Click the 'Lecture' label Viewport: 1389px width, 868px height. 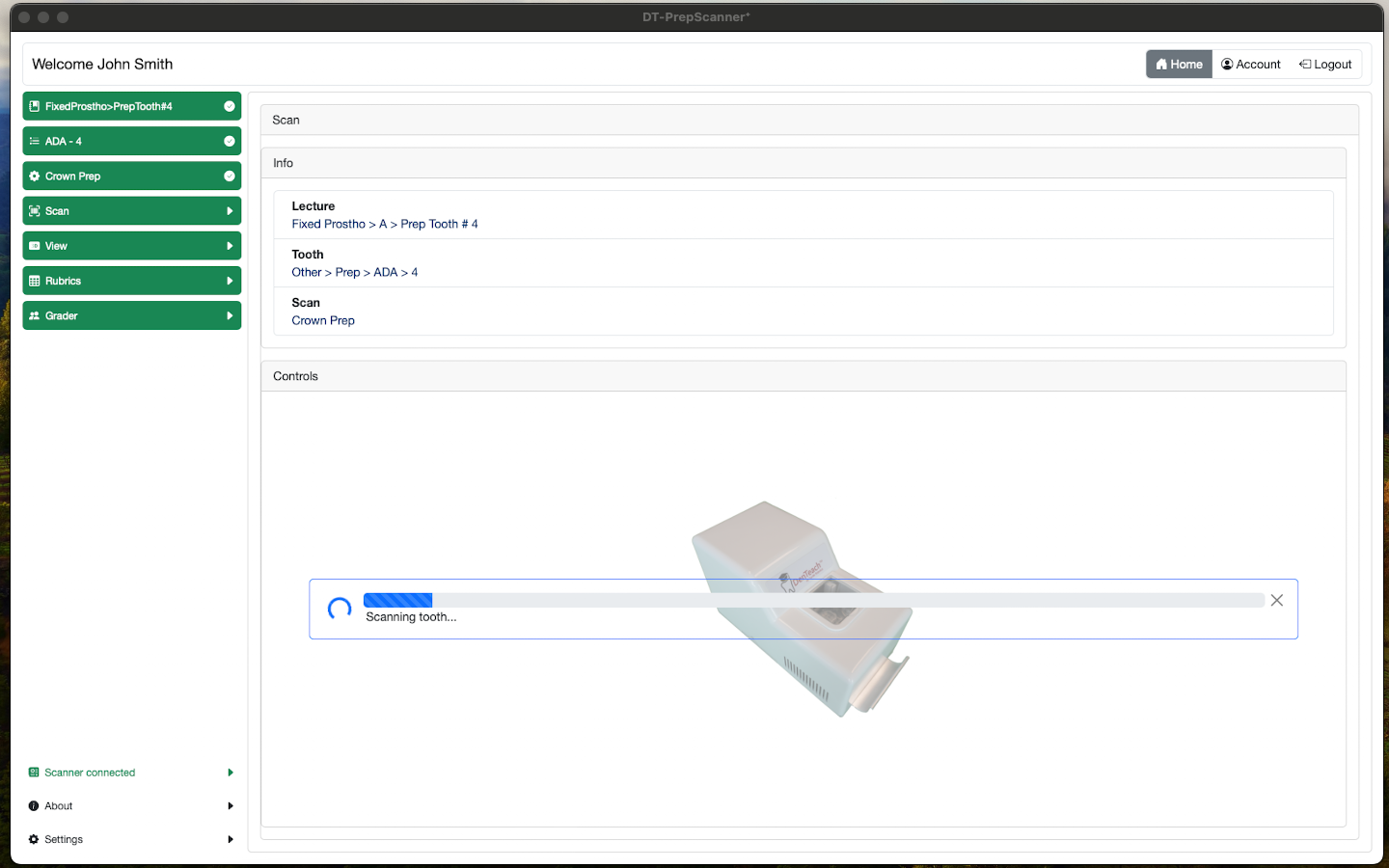pyautogui.click(x=313, y=206)
